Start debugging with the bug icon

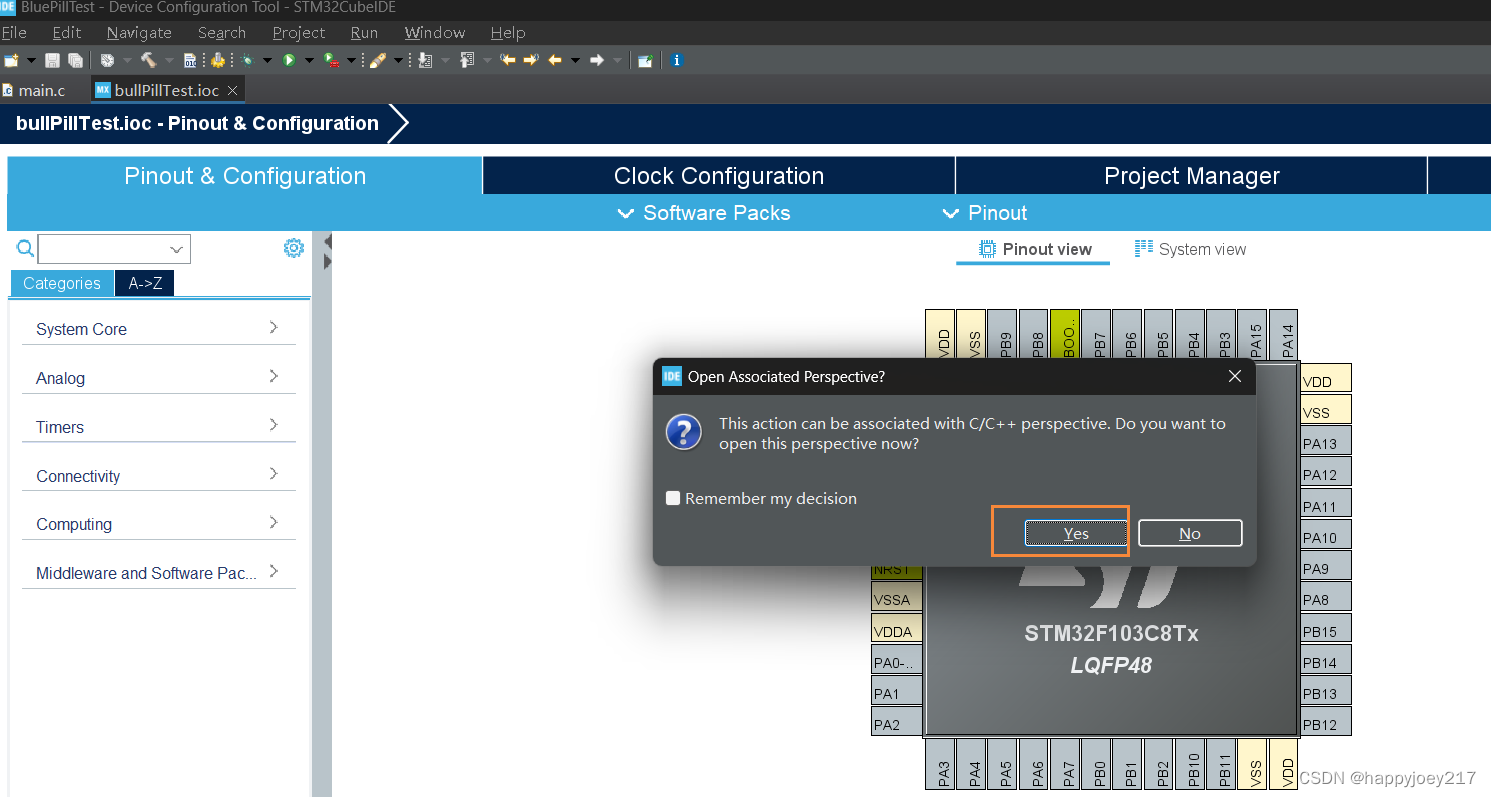pyautogui.click(x=247, y=60)
